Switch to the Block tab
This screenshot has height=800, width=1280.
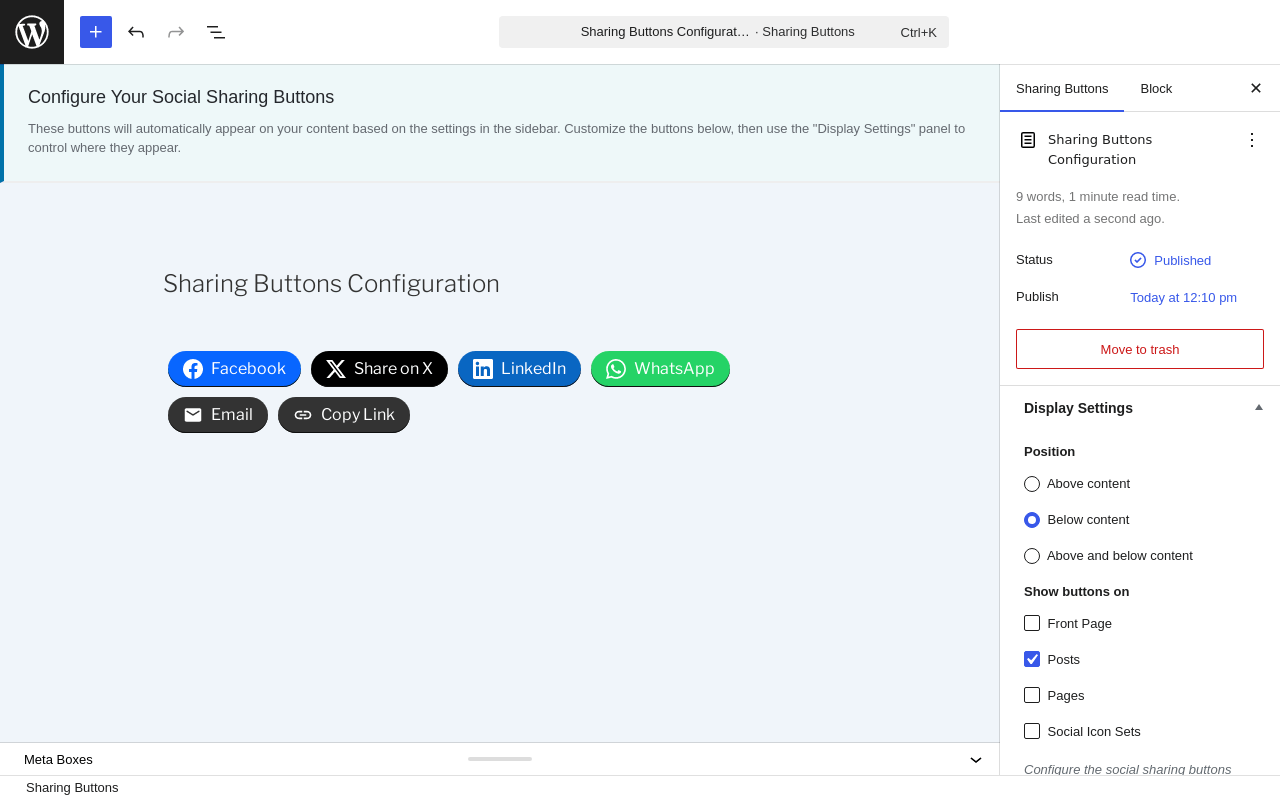click(1156, 88)
